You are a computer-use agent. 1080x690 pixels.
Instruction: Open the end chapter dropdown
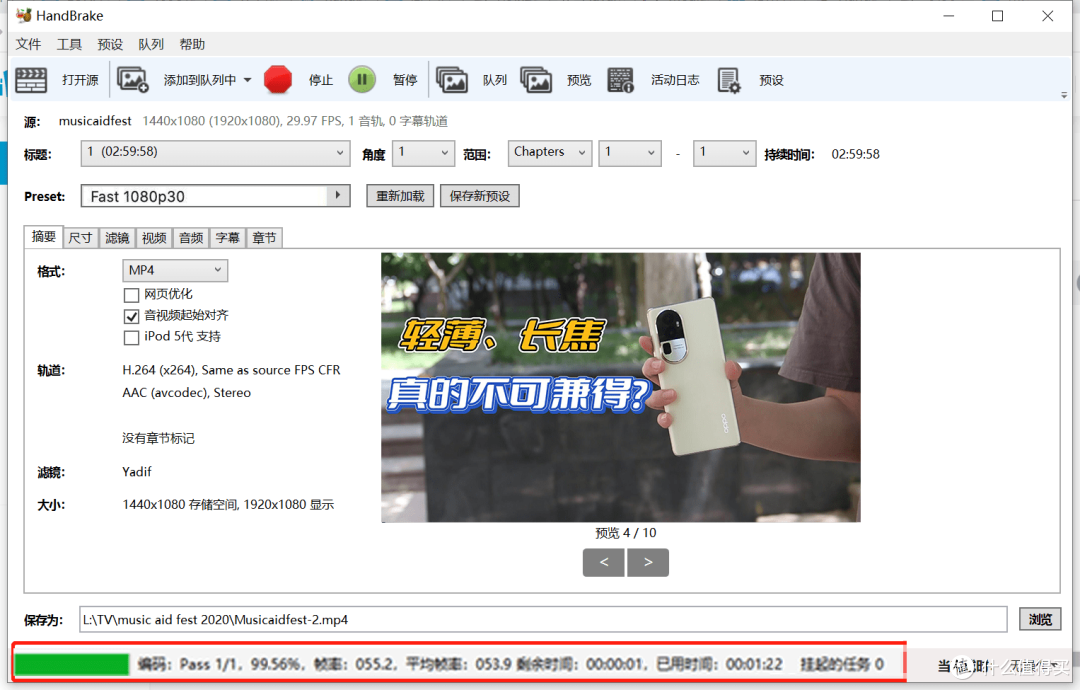click(724, 153)
